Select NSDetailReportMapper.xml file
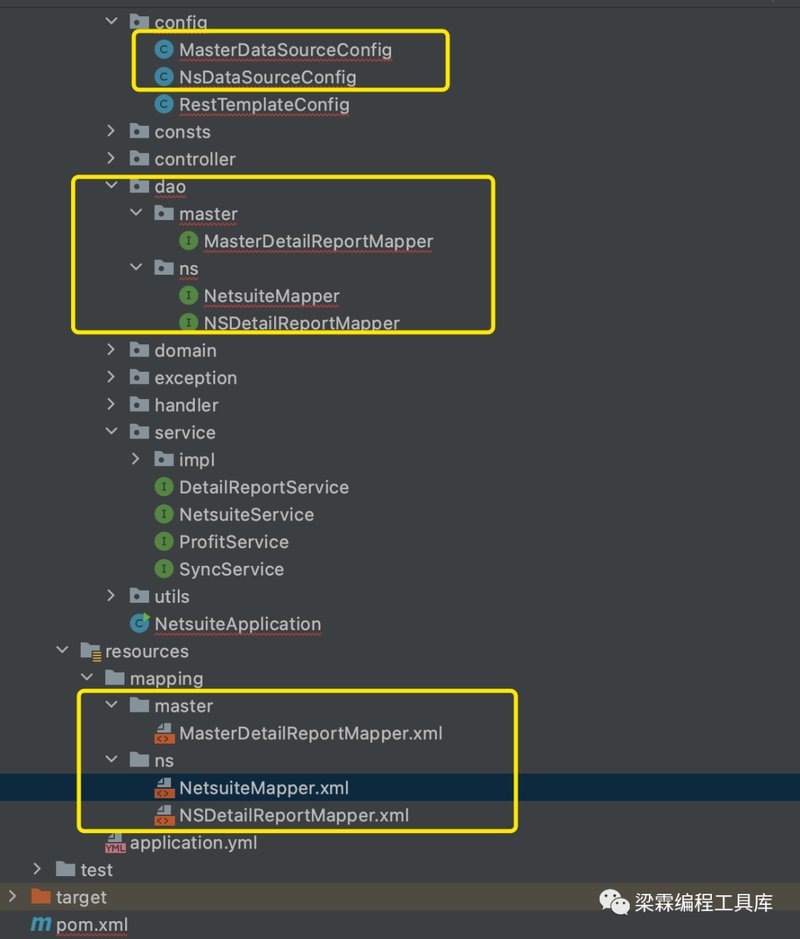This screenshot has height=939, width=800. coord(293,815)
